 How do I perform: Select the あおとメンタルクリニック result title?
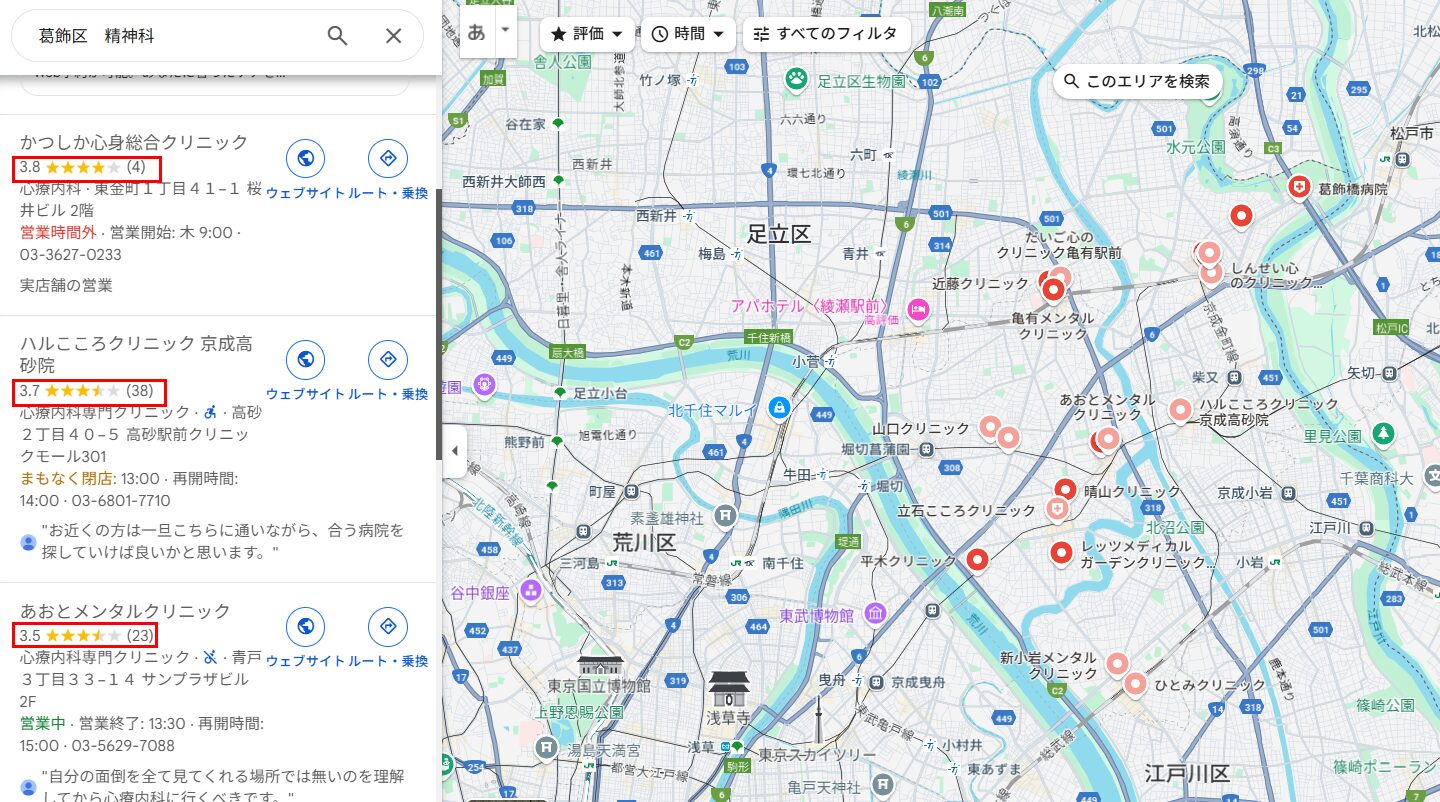click(125, 611)
